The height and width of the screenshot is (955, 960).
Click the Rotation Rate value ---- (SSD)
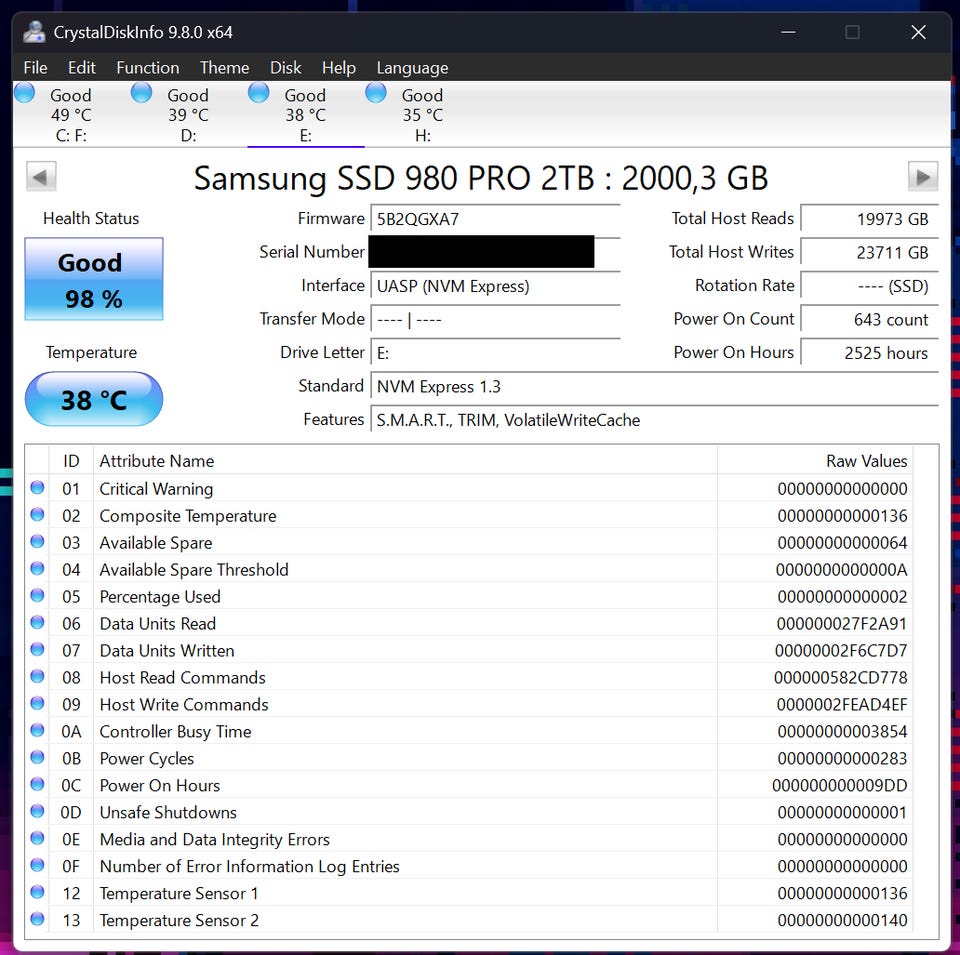pos(869,286)
